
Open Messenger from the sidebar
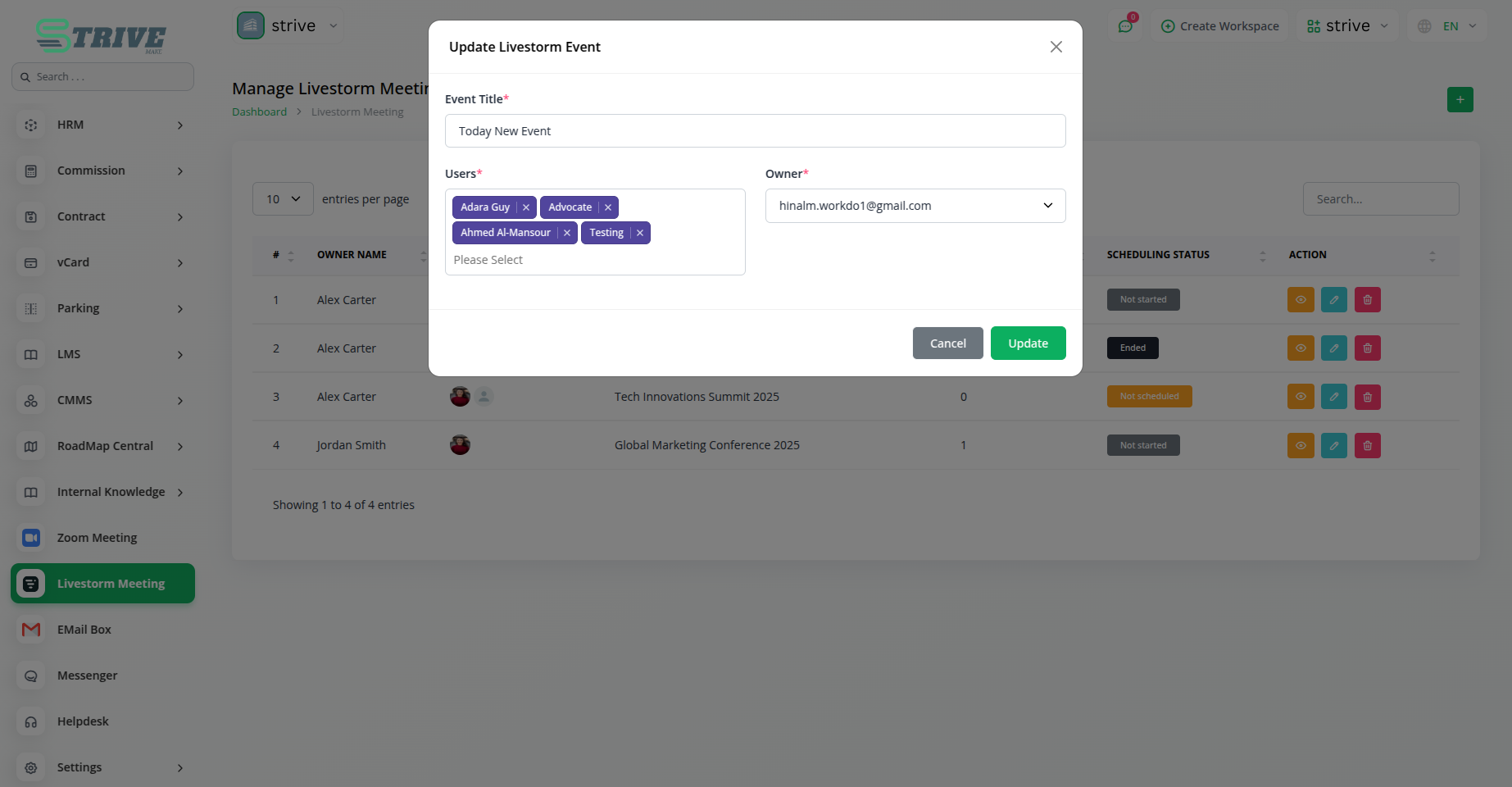coord(87,676)
